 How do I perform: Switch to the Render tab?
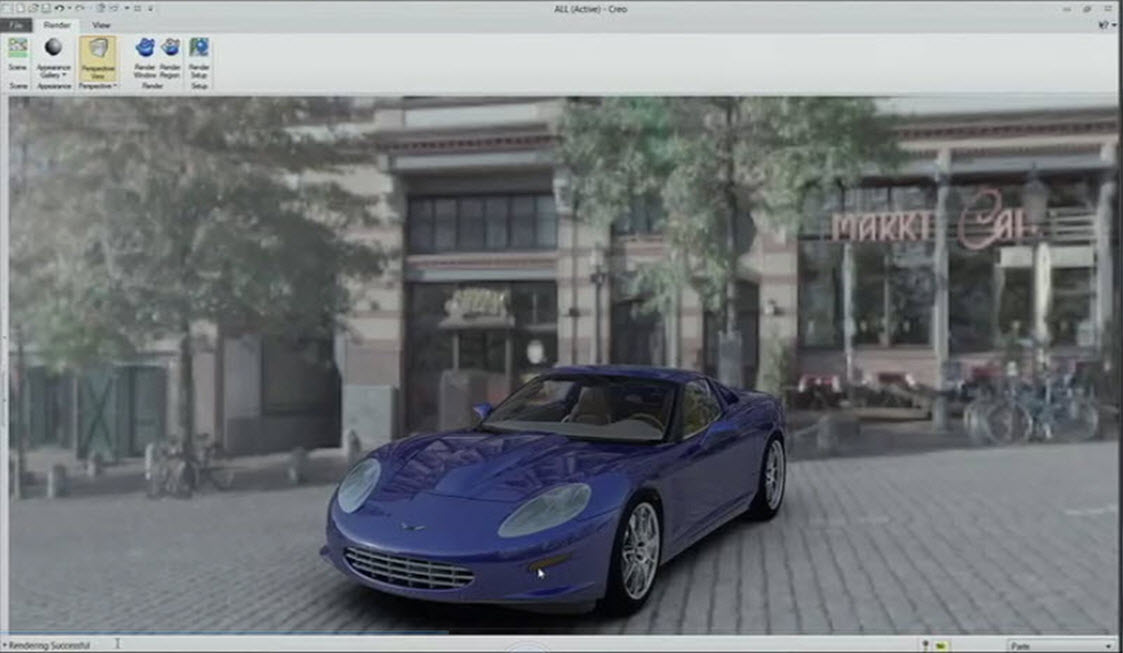pos(57,25)
